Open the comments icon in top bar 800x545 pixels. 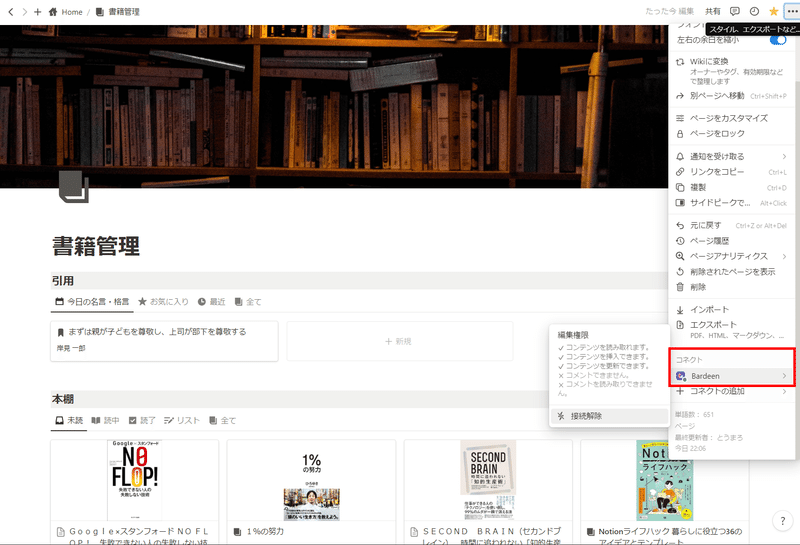point(735,11)
